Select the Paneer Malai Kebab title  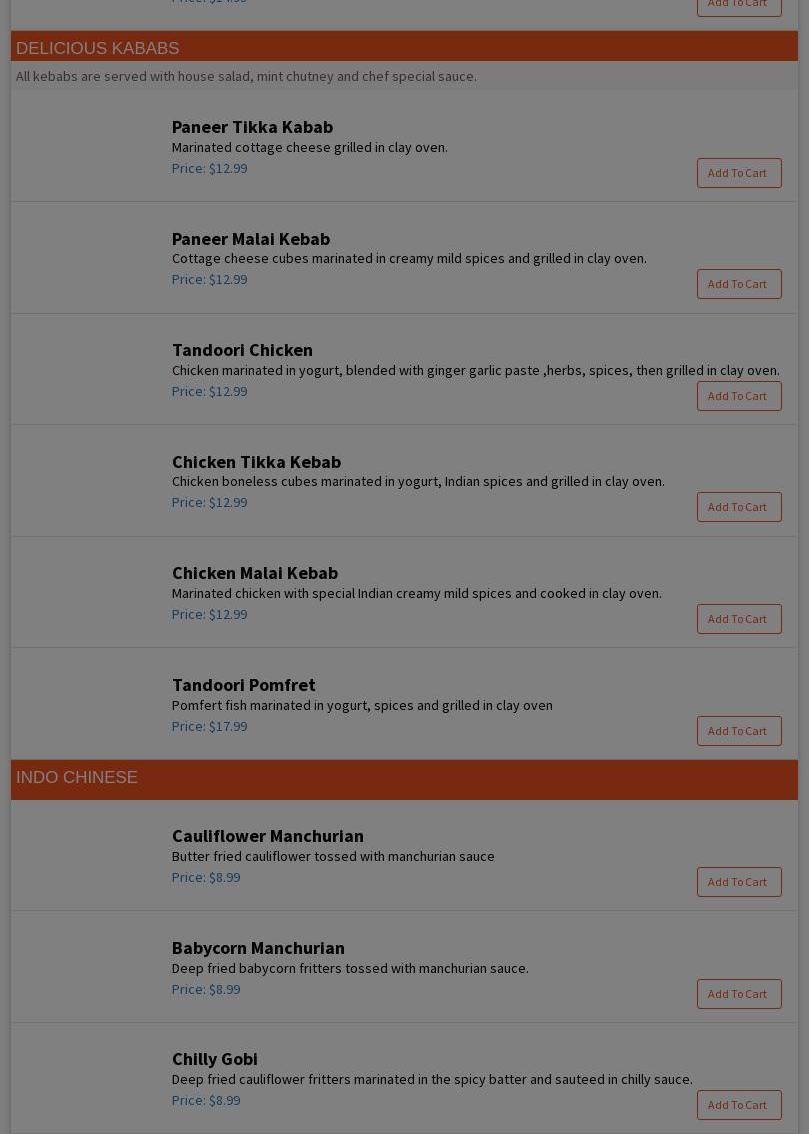(250, 238)
